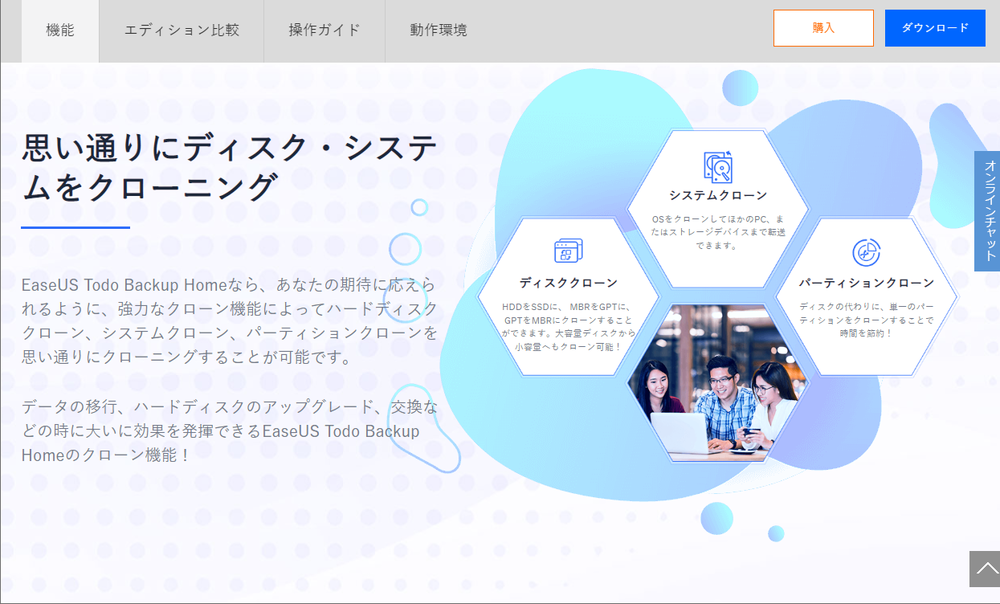The height and width of the screenshot is (604, 1000).
Task: Click paragraph beginning データの移行
Action: coord(230,431)
